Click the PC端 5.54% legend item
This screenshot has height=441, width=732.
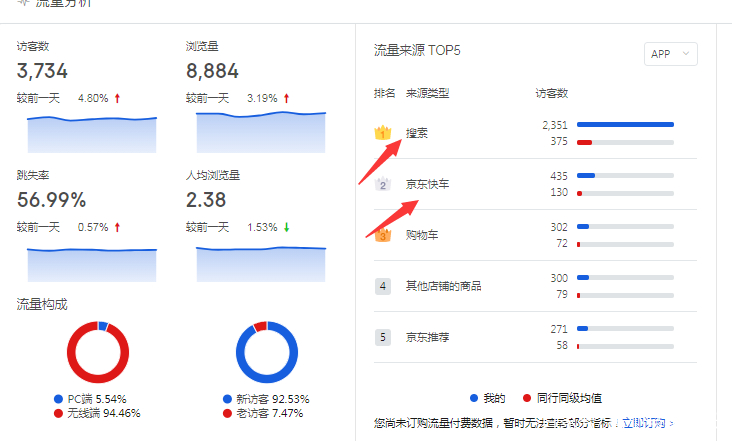pyautogui.click(x=90, y=399)
